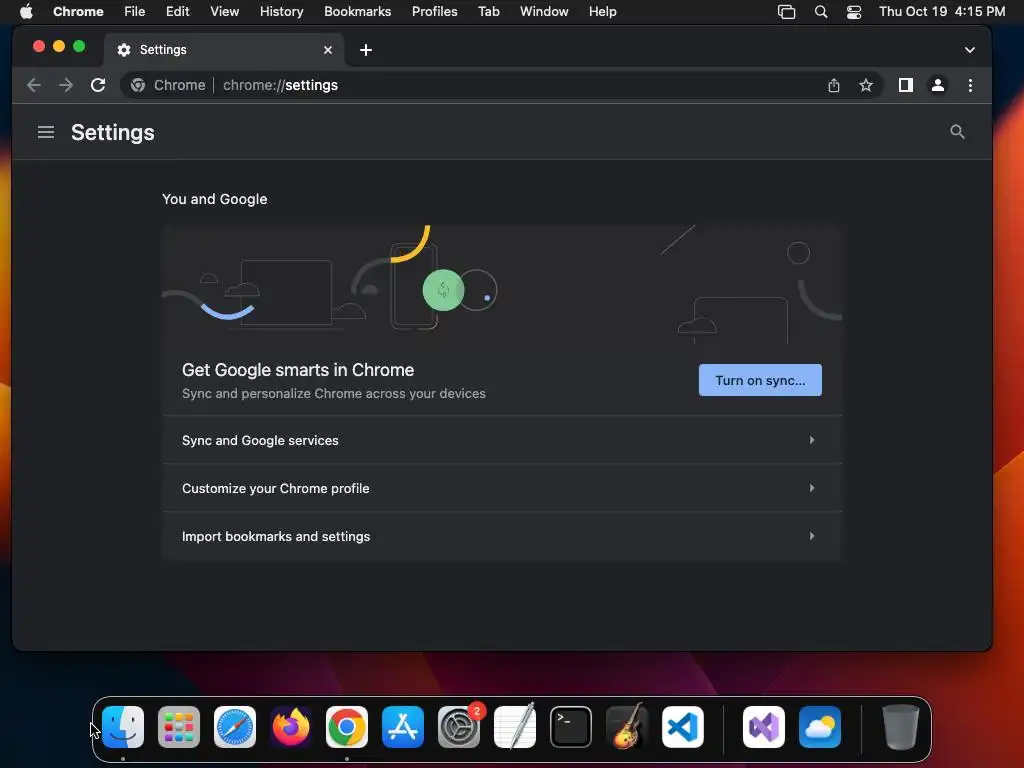The image size is (1024, 768).
Task: Open Trash from the dock
Action: coord(901,727)
